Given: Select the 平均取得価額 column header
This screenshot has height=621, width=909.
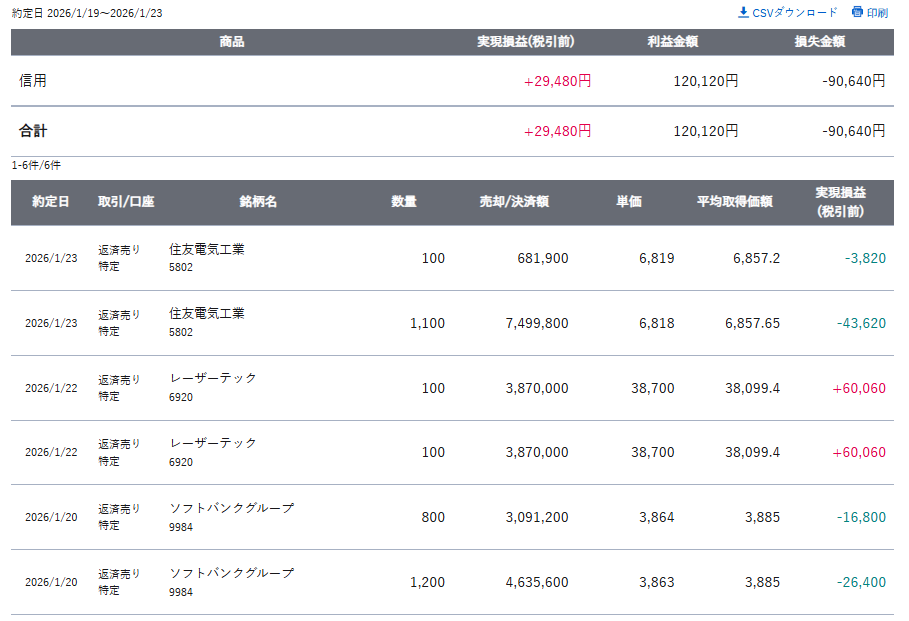Looking at the screenshot, I should (734, 202).
